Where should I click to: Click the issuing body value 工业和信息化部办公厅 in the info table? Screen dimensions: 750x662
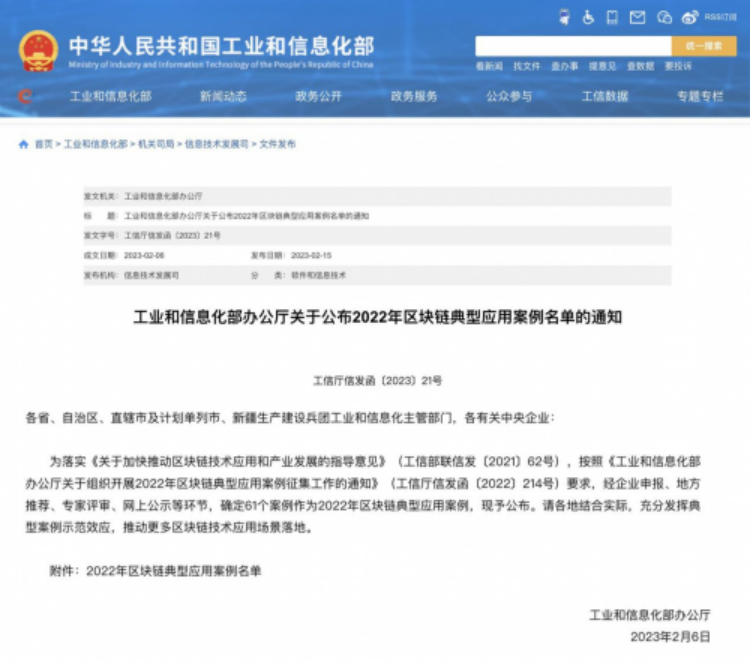163,196
